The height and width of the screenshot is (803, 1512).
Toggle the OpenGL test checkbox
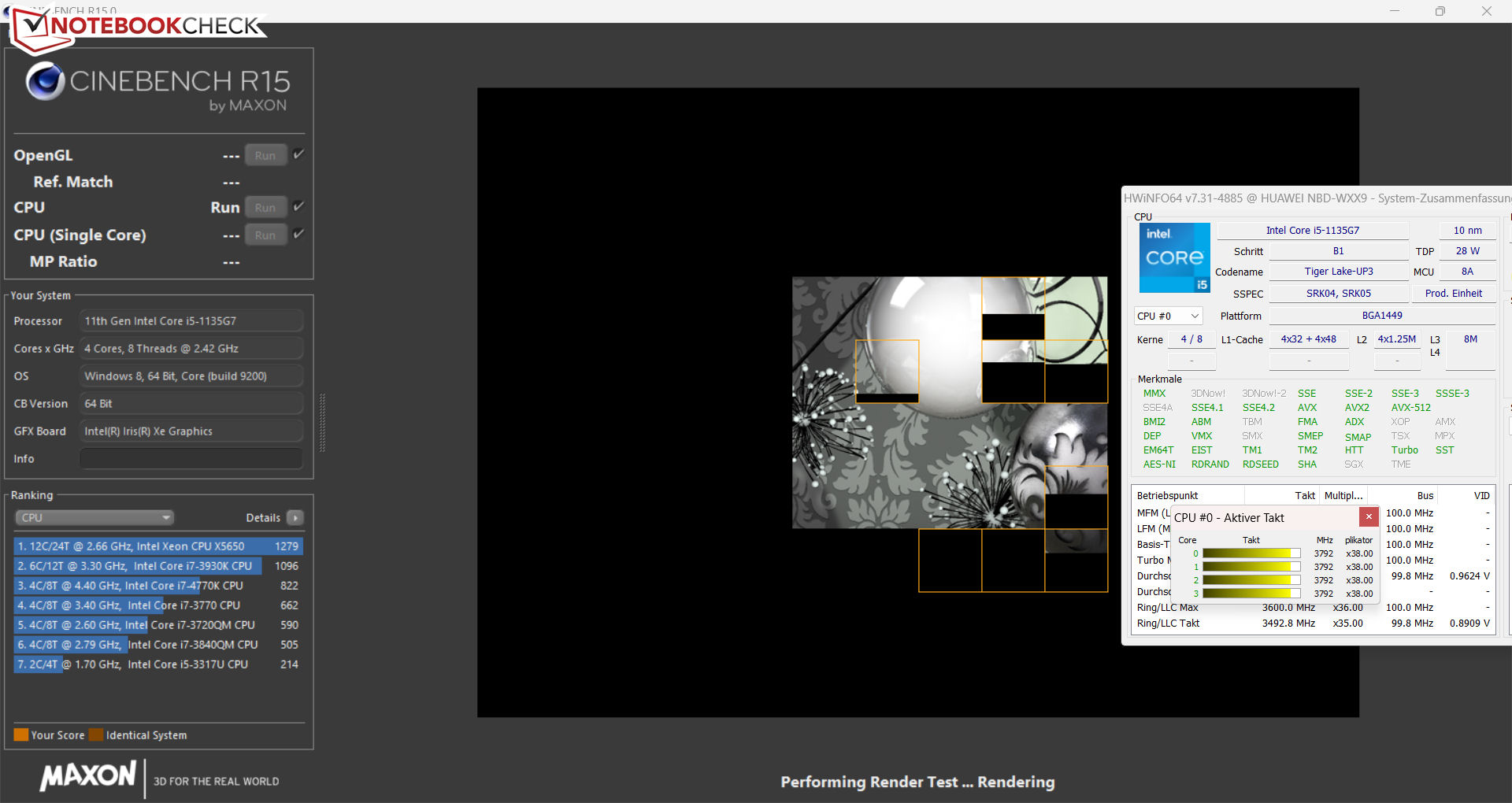click(x=298, y=154)
